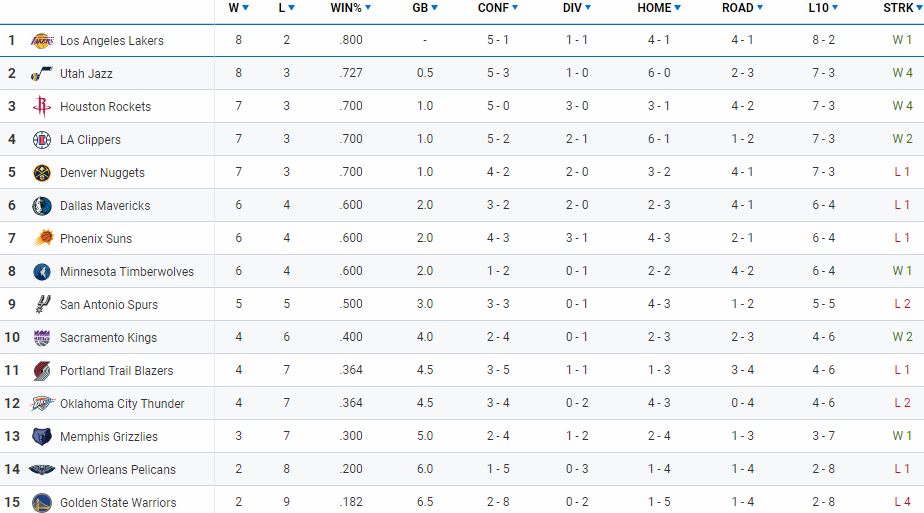Open the Sacramento Kings team link
This screenshot has height=513, width=924.
(108, 337)
